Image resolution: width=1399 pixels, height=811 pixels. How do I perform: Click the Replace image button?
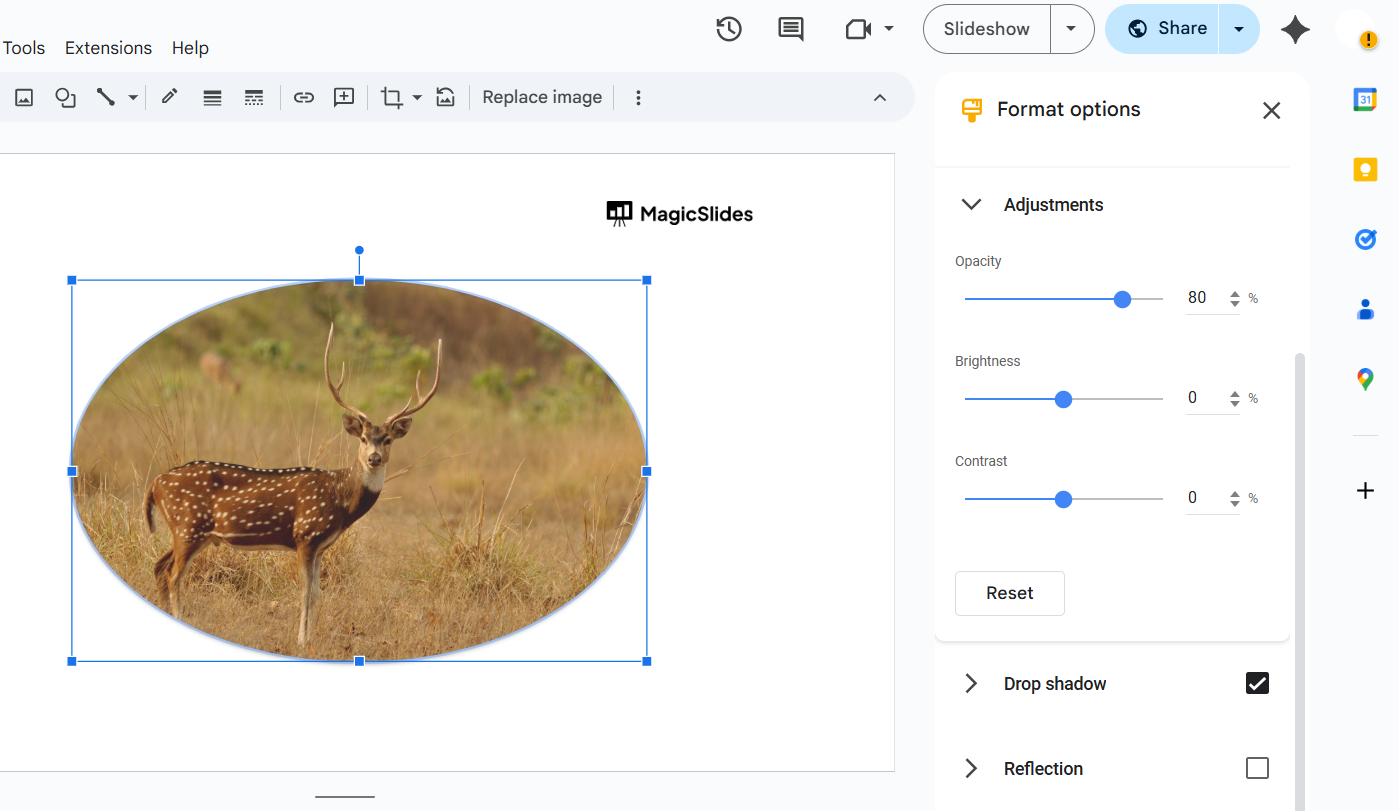542,97
